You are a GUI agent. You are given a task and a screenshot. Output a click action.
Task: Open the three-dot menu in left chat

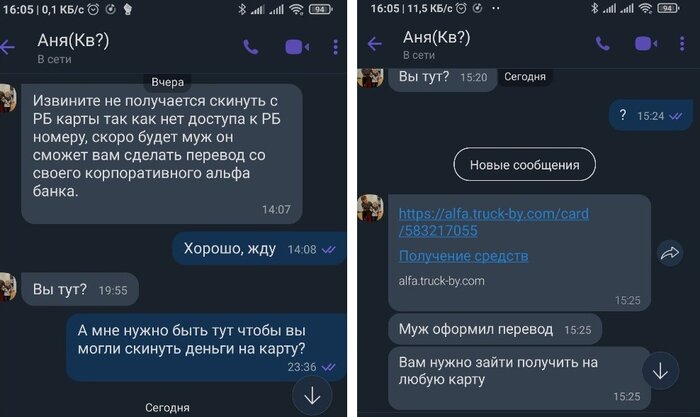coord(335,47)
